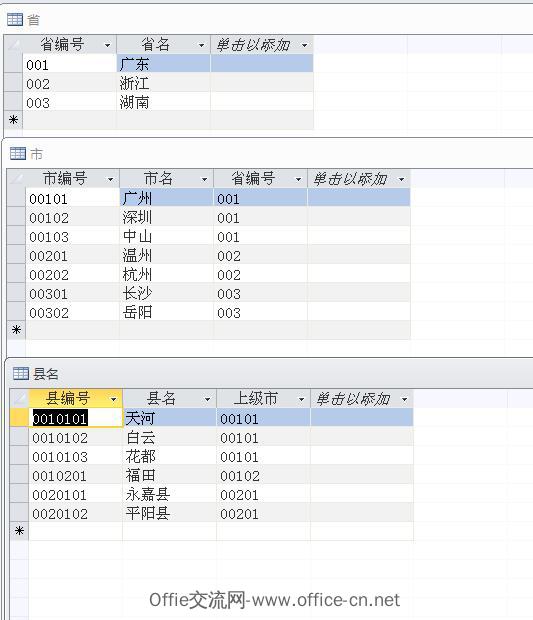
Task: Switch to the 市 table tab title
Action: (x=36, y=153)
